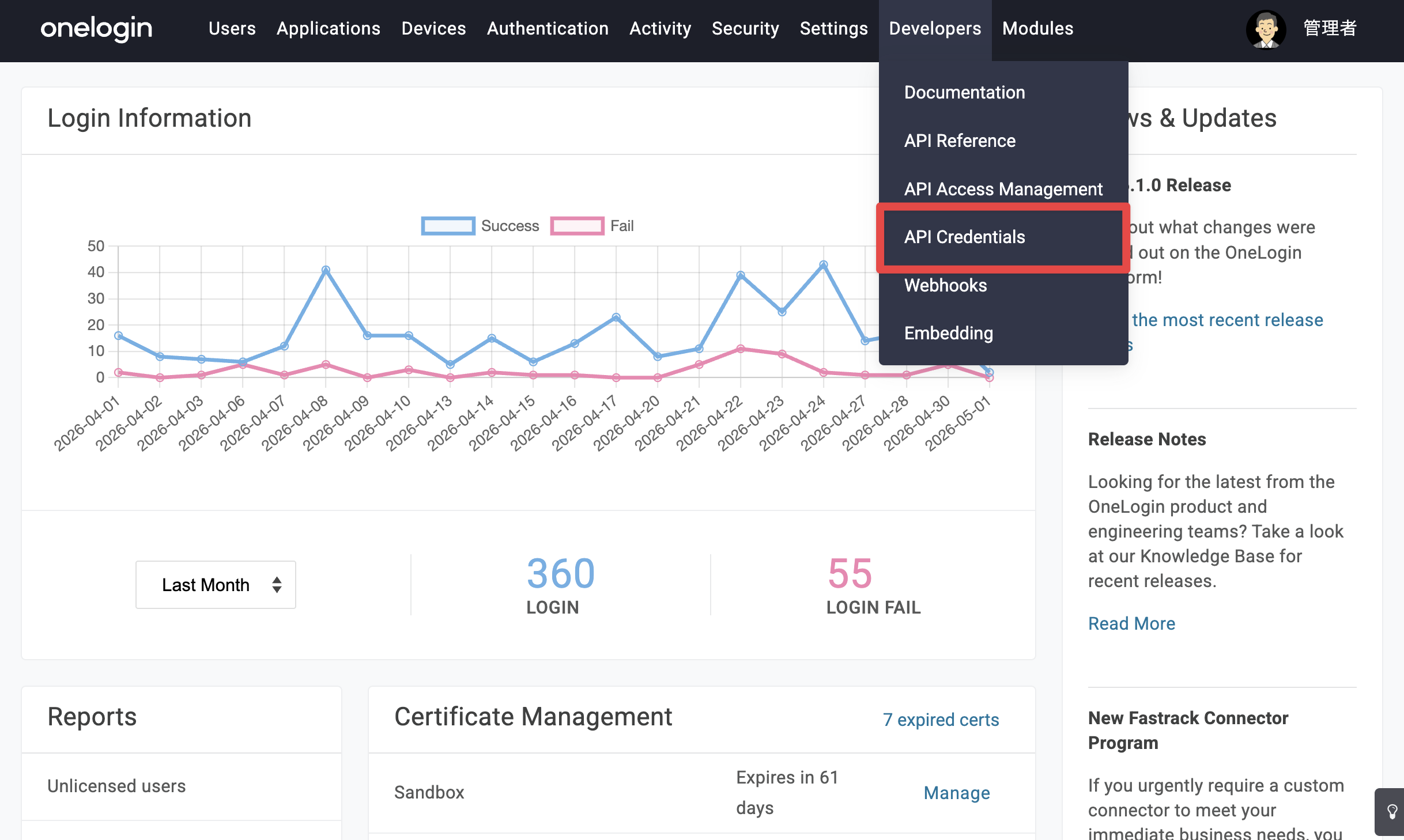Open the admin user avatar
Screen dimensions: 1404x840
(x=1266, y=29)
